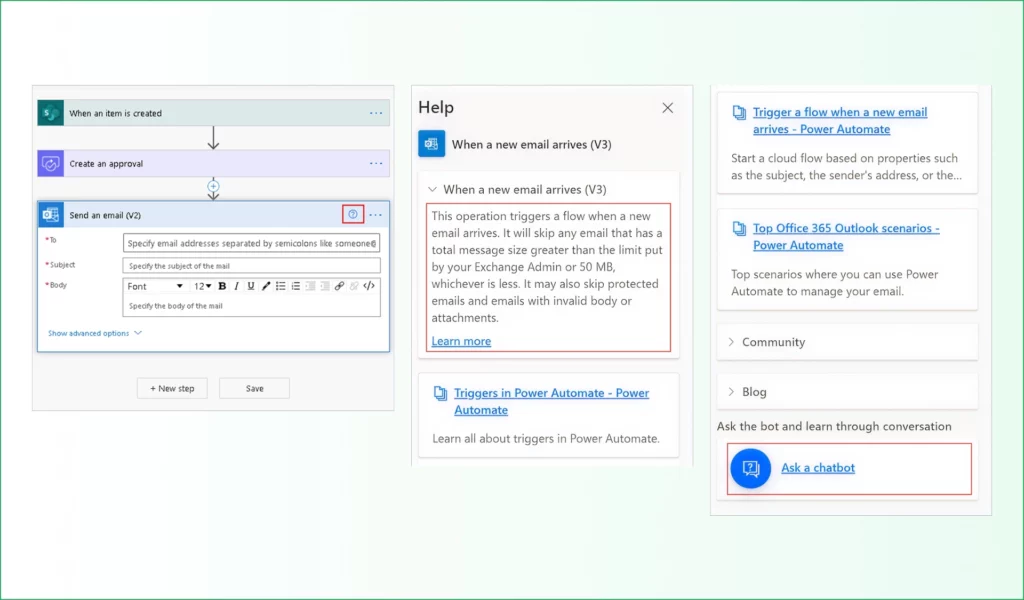This screenshot has height=600, width=1024.
Task: Click the Save button
Action: (x=255, y=388)
